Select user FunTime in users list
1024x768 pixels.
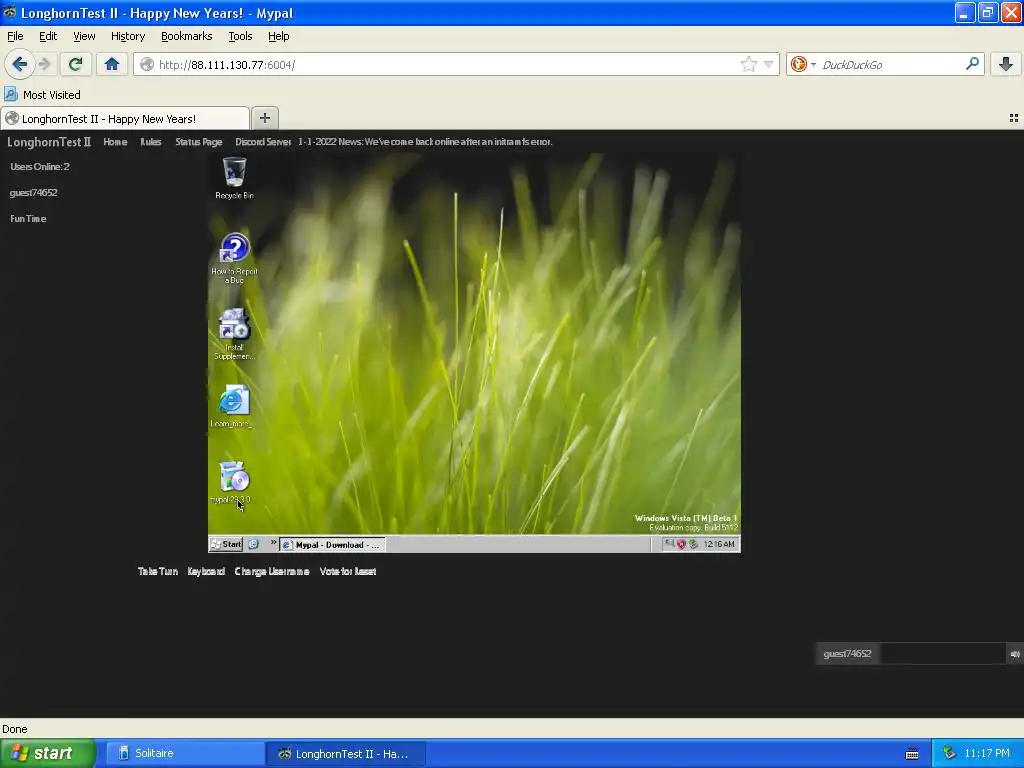(x=28, y=219)
